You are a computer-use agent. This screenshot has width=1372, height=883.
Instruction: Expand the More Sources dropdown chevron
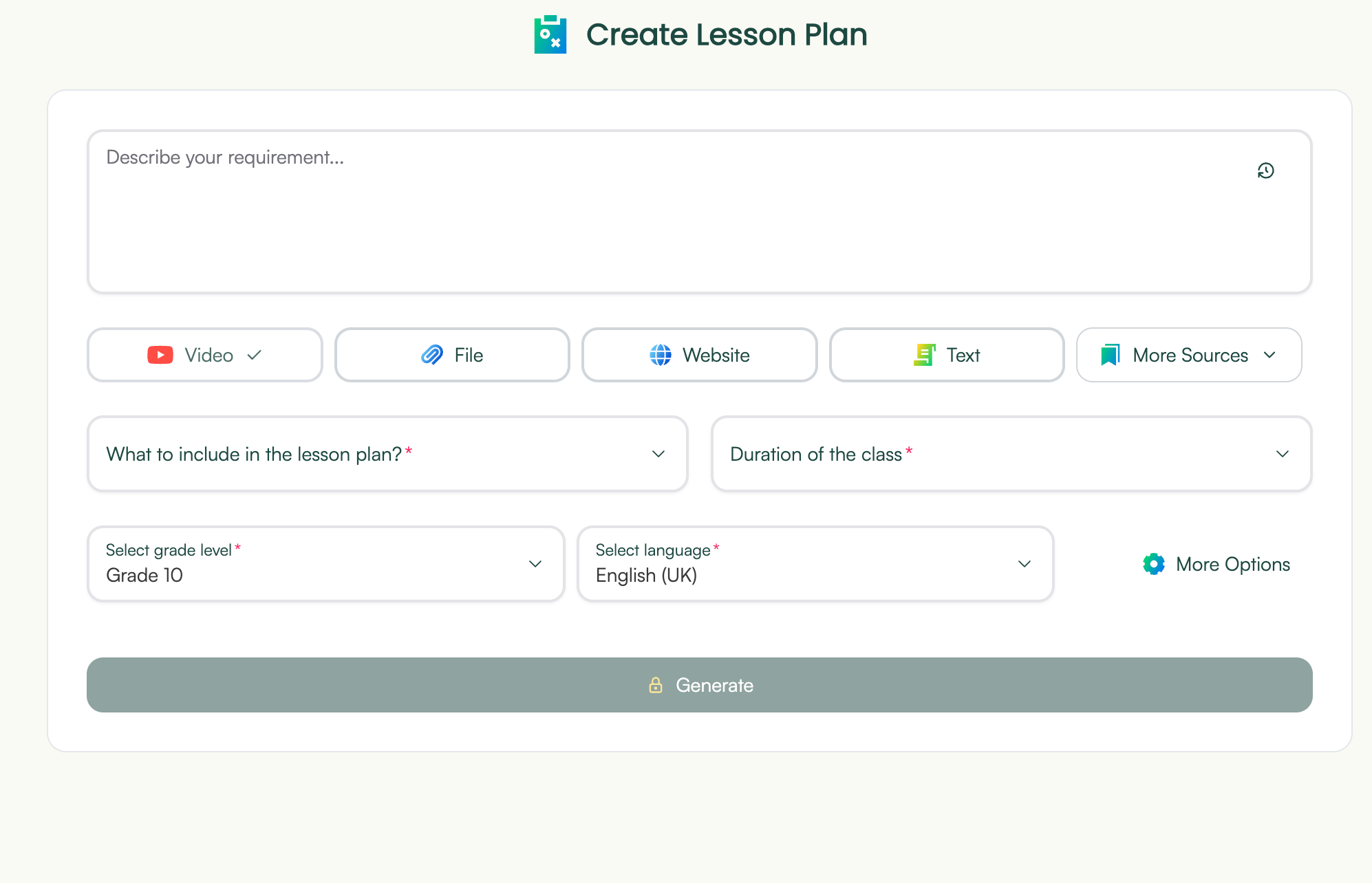pos(1269,355)
